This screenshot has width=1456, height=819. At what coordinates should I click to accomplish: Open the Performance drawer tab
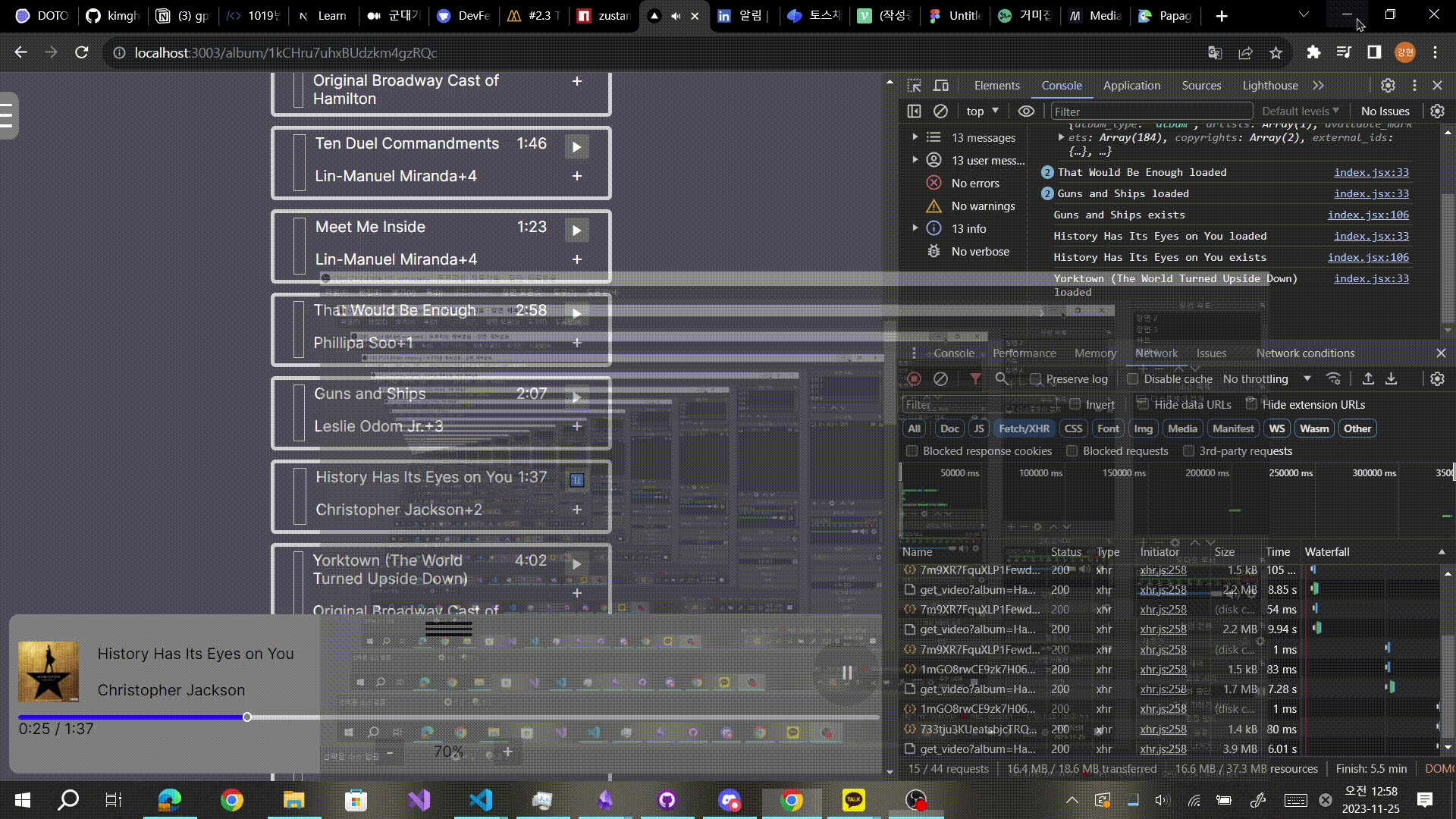pyautogui.click(x=1025, y=353)
